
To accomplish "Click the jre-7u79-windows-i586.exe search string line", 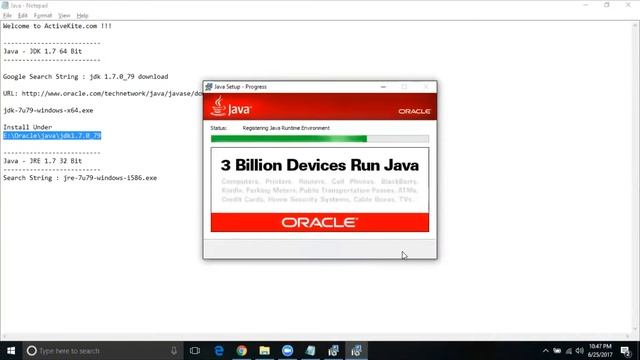I will tap(80, 178).
